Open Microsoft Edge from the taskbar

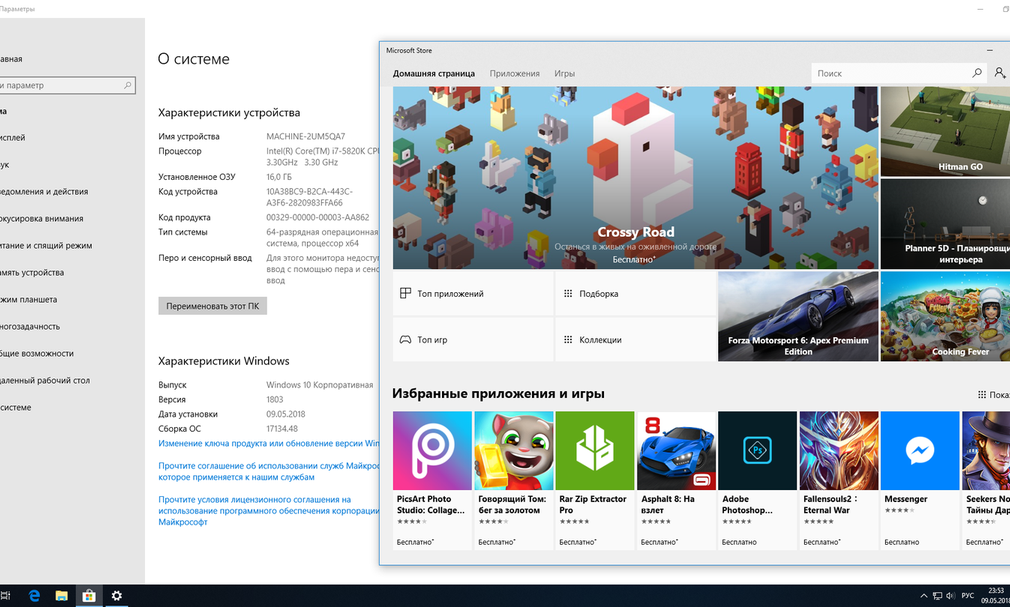[34, 595]
